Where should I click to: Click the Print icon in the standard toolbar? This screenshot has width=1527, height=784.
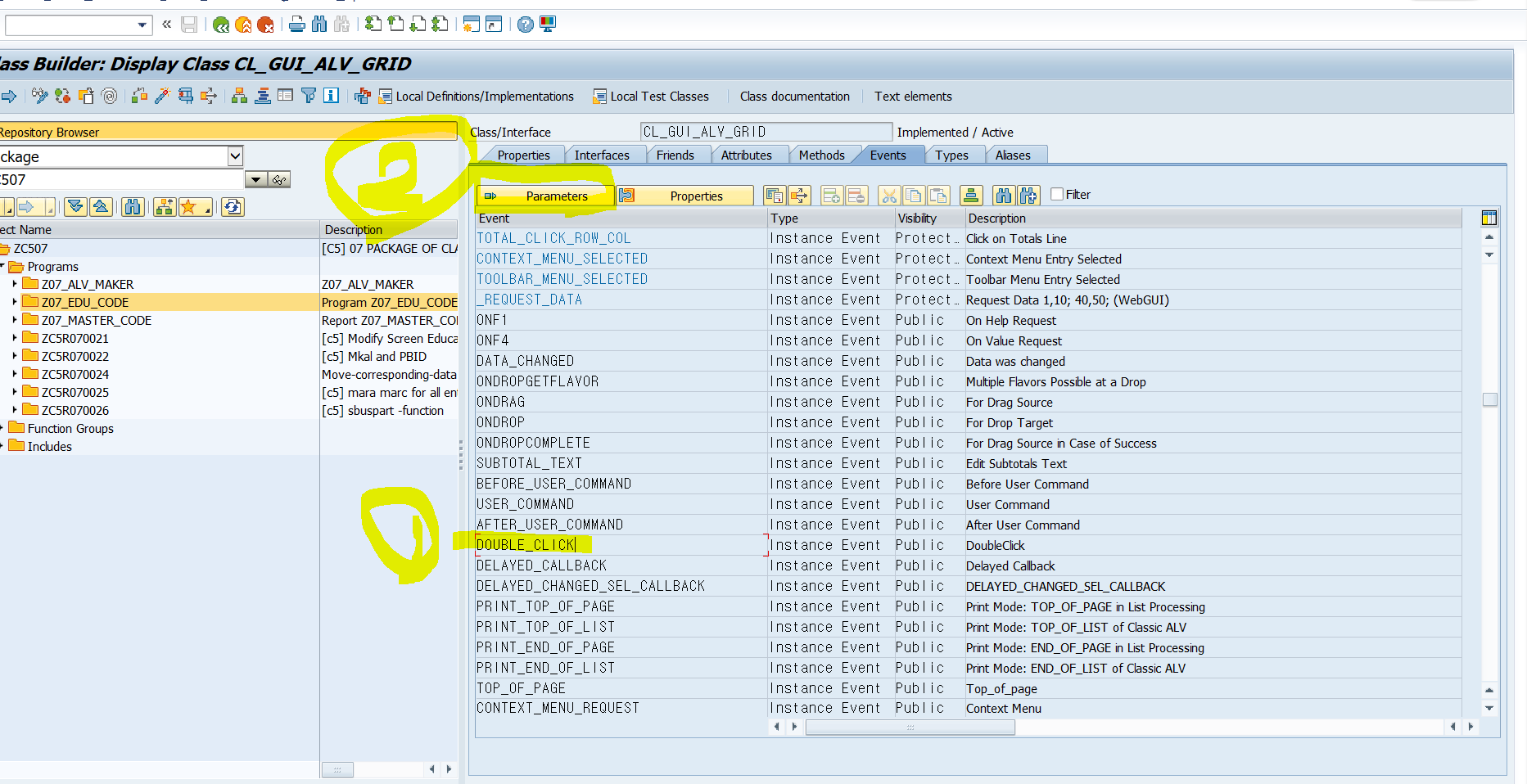tap(297, 25)
